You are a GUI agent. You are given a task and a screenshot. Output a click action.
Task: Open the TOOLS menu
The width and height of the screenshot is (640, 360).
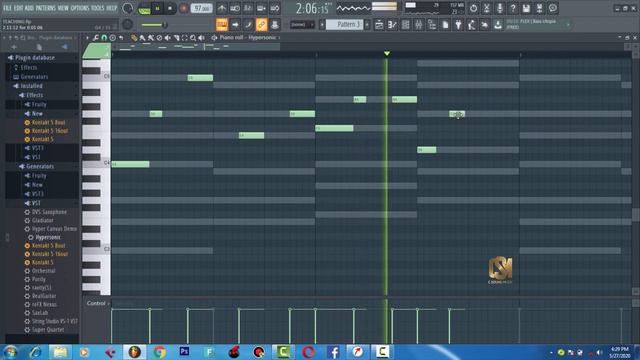98,8
